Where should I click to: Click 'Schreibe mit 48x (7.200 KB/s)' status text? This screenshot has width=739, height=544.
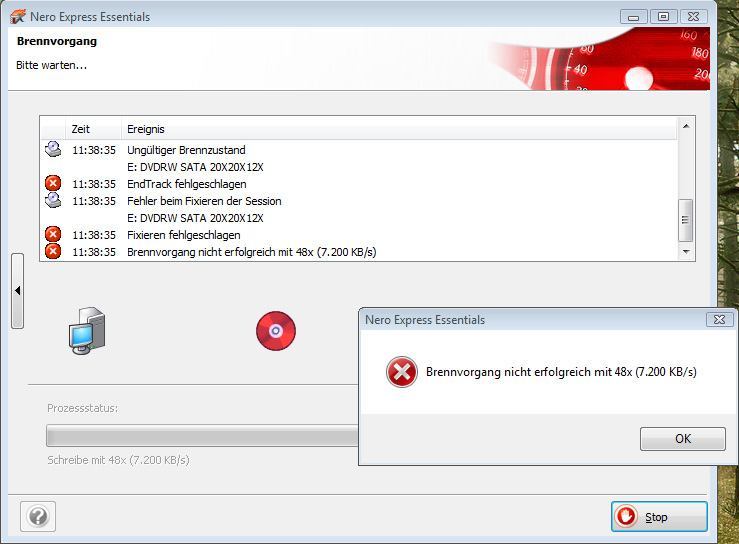118,460
